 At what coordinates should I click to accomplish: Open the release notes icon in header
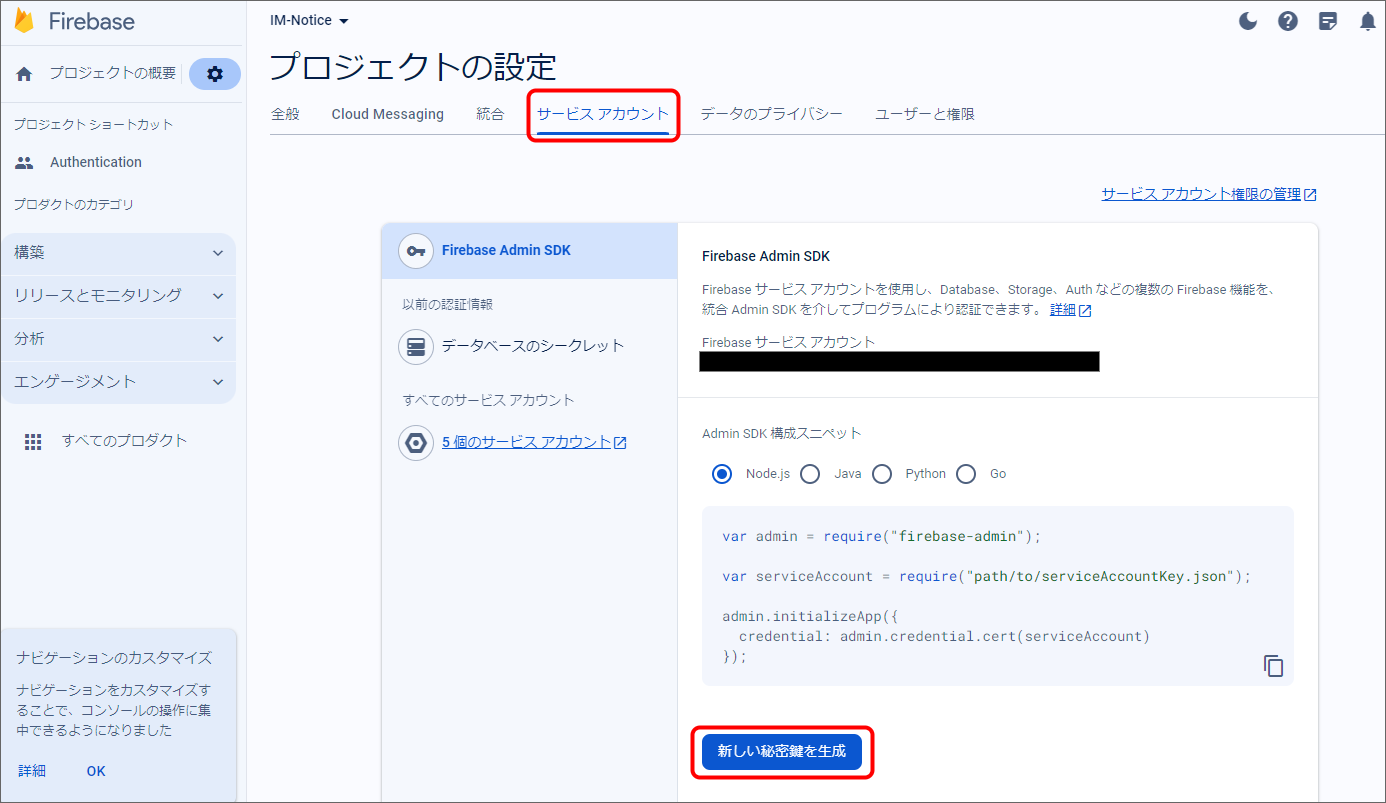[x=1328, y=21]
